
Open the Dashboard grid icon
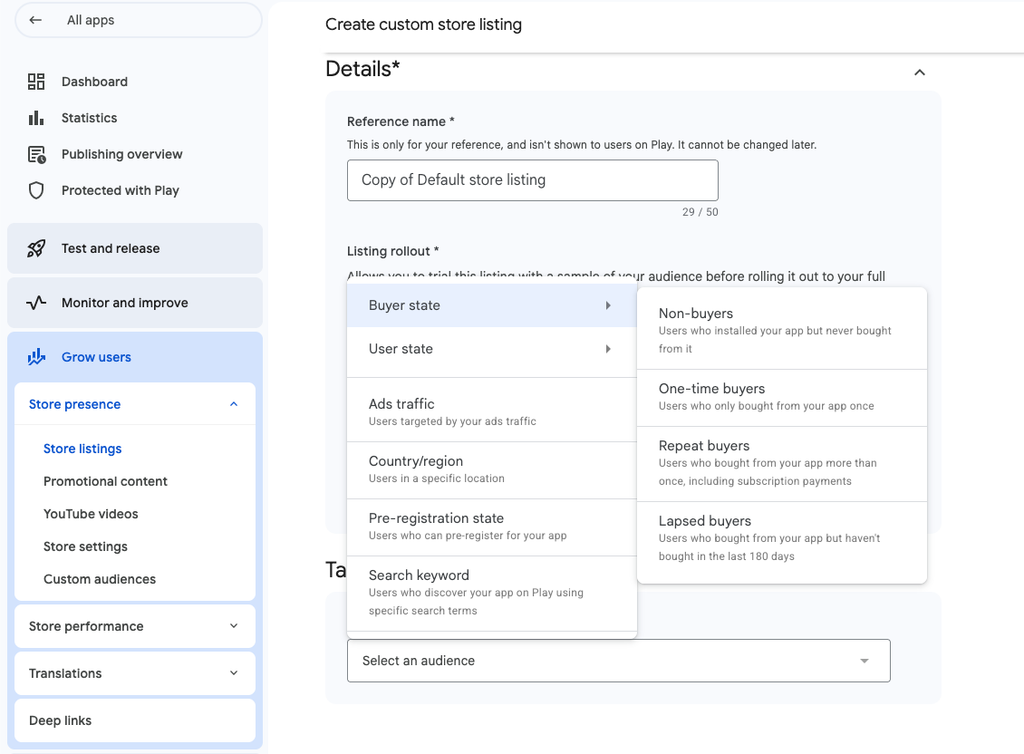(36, 82)
